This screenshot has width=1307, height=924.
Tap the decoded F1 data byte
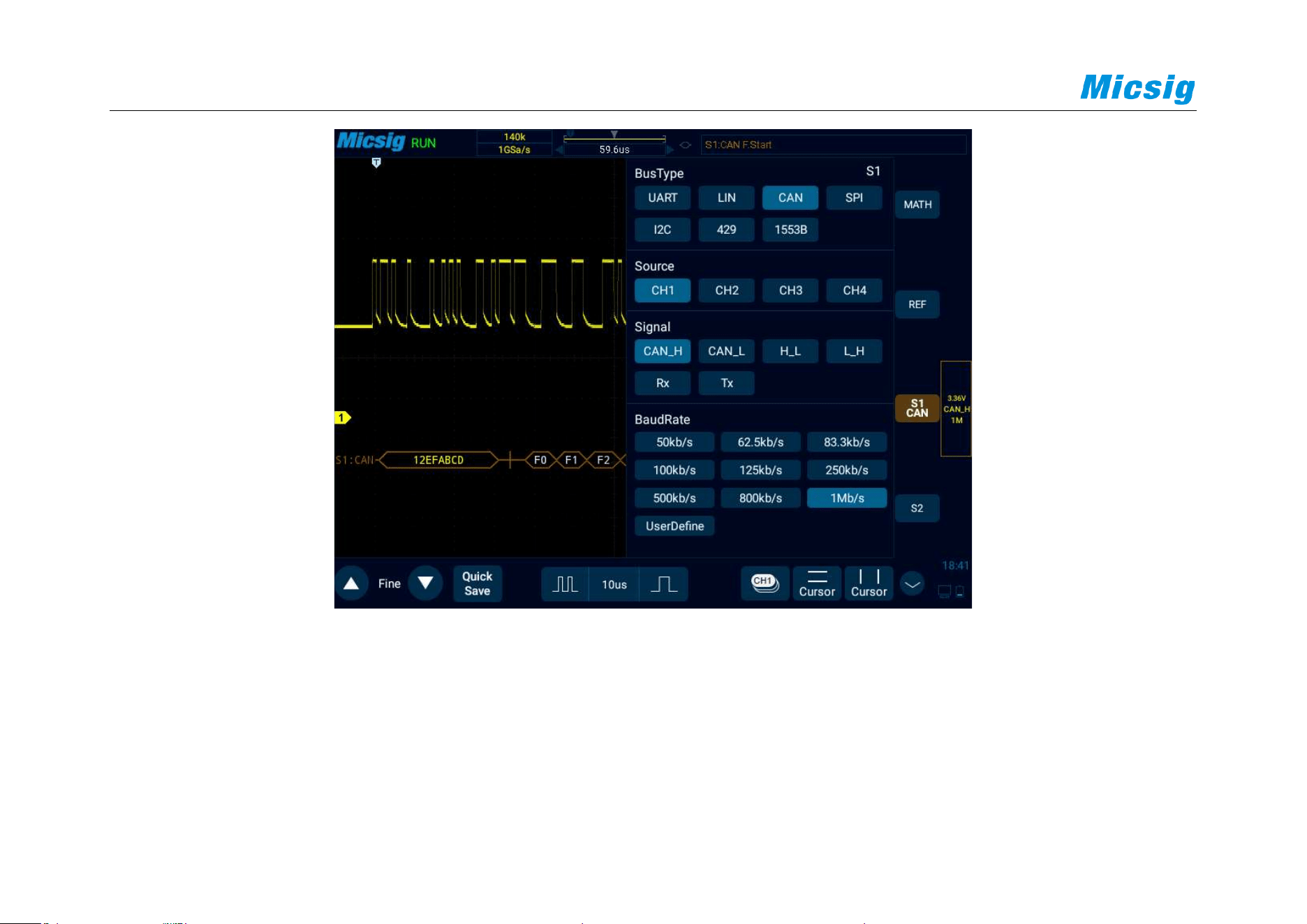571,460
